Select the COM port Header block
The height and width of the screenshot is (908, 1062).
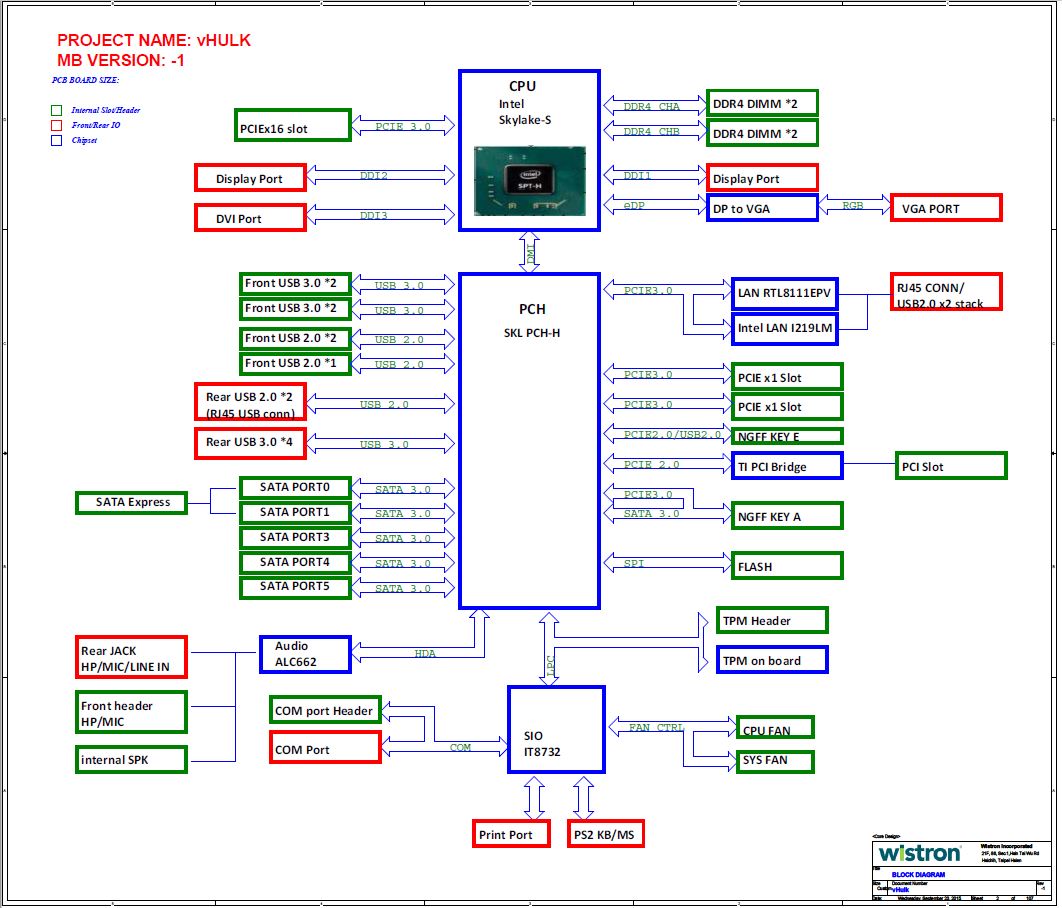point(325,710)
